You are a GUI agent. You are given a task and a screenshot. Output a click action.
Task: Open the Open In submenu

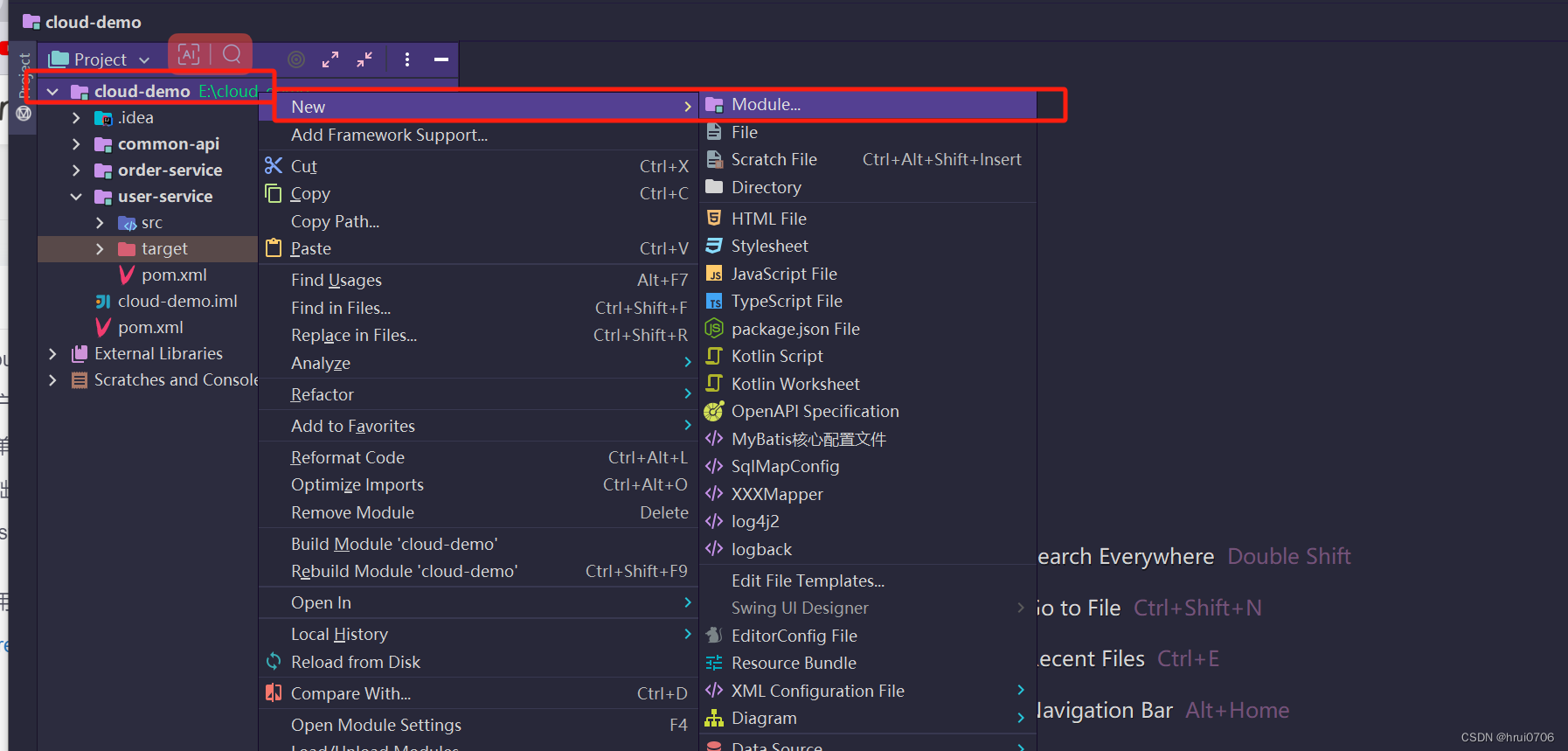(478, 602)
